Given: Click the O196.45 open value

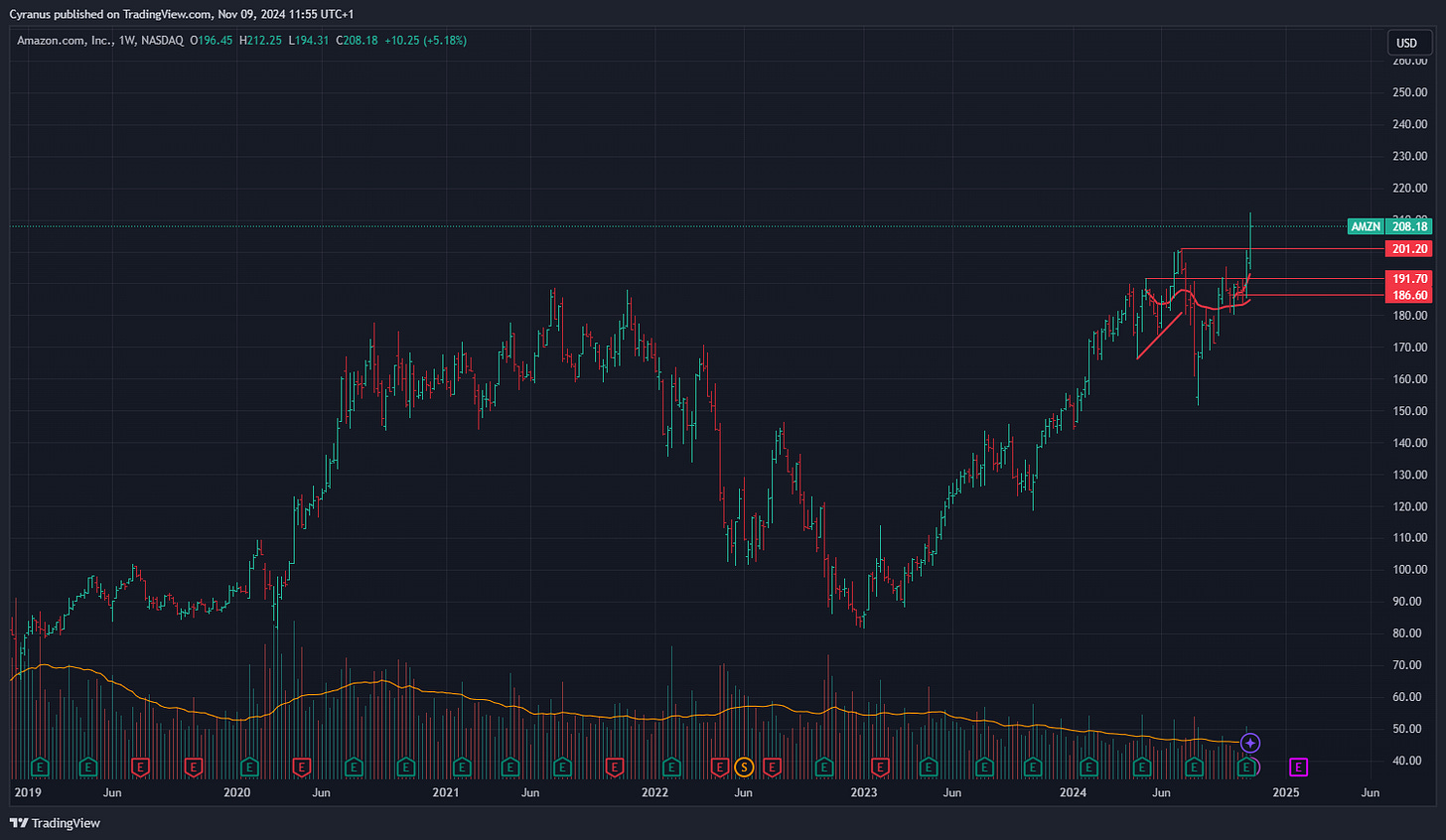Looking at the screenshot, I should pos(212,41).
